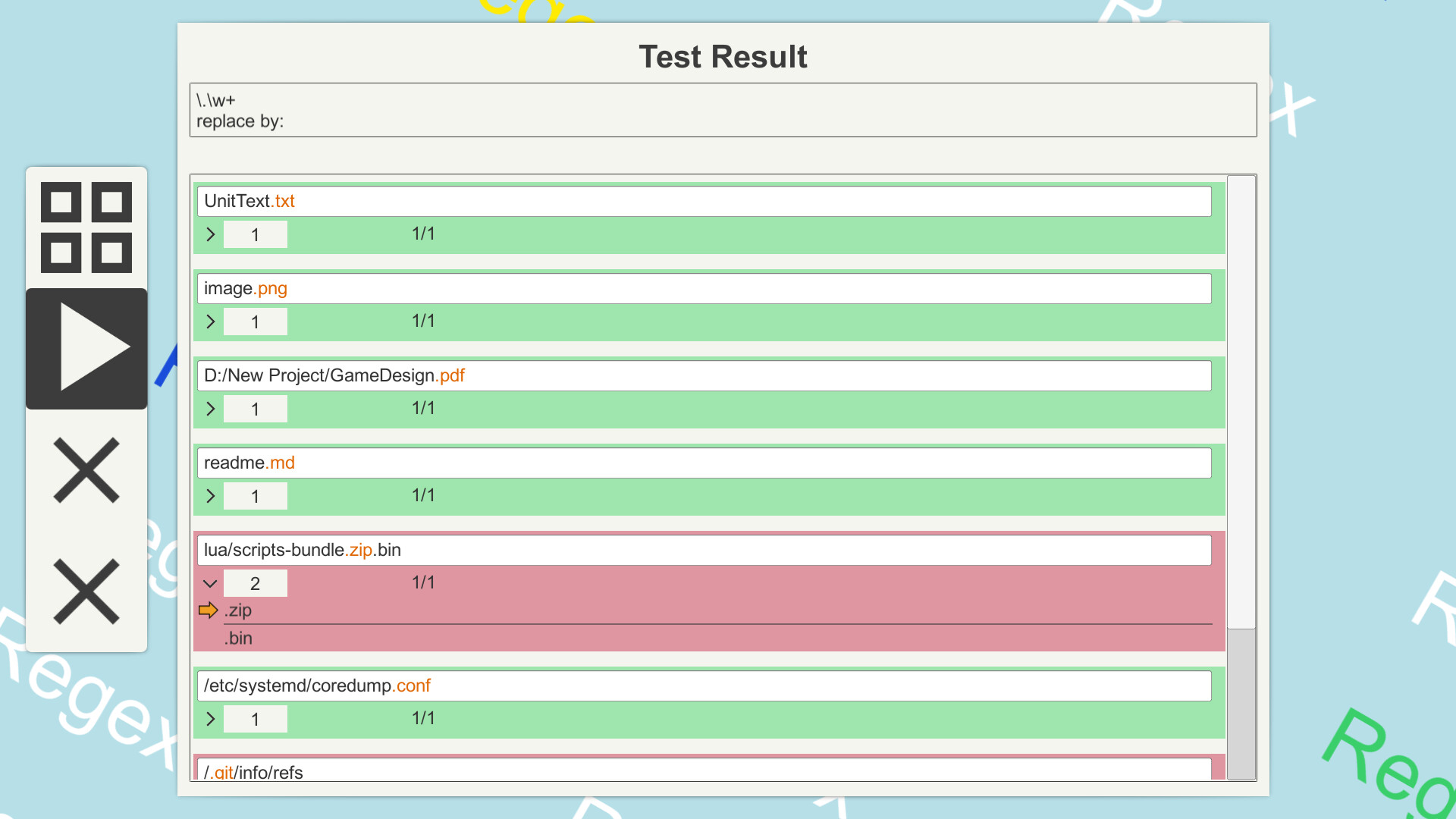The image size is (1456, 819).
Task: Click the upper X icon in the sidebar
Action: [86, 472]
